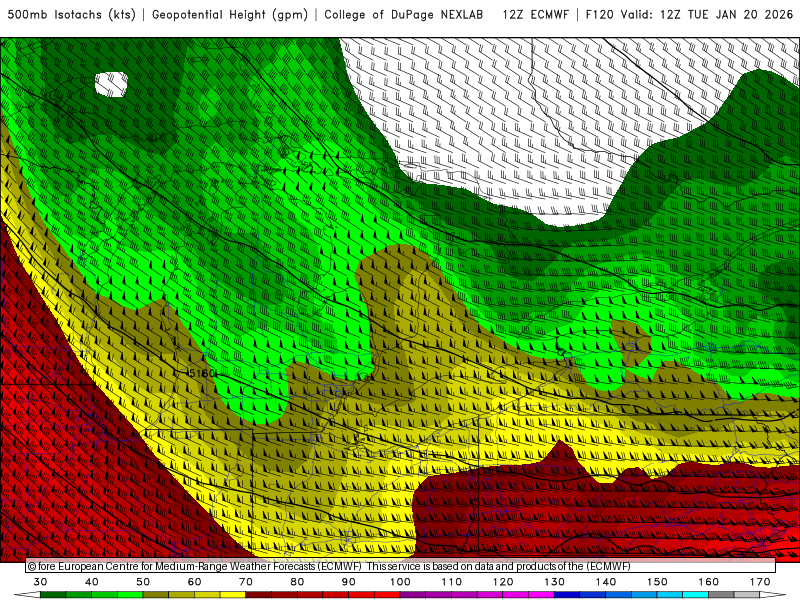
Task: Click the '170' legend value
Action: click(x=760, y=582)
